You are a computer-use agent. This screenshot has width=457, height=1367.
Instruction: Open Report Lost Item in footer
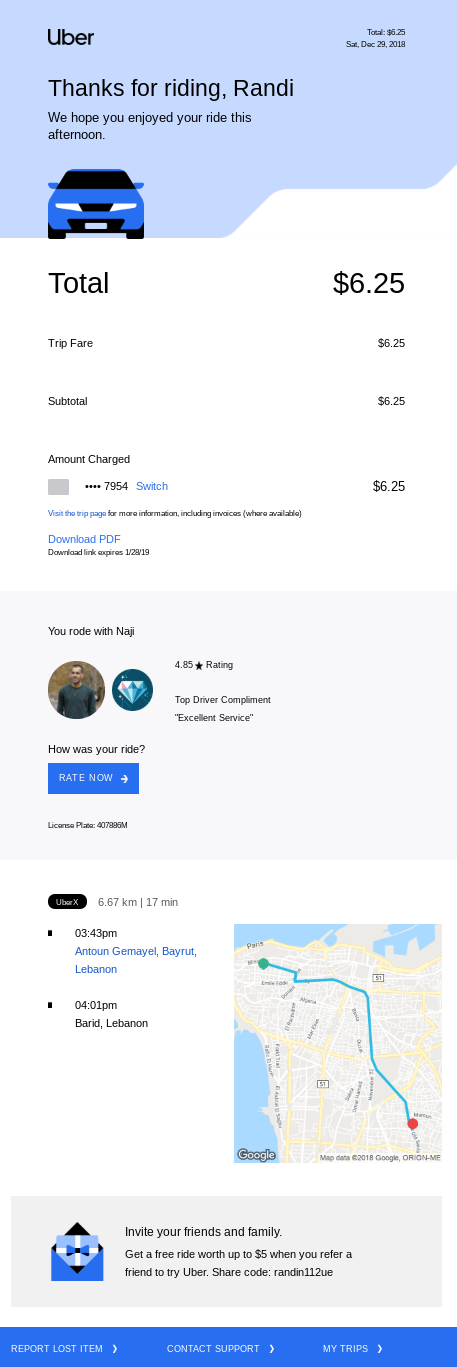tap(64, 1349)
